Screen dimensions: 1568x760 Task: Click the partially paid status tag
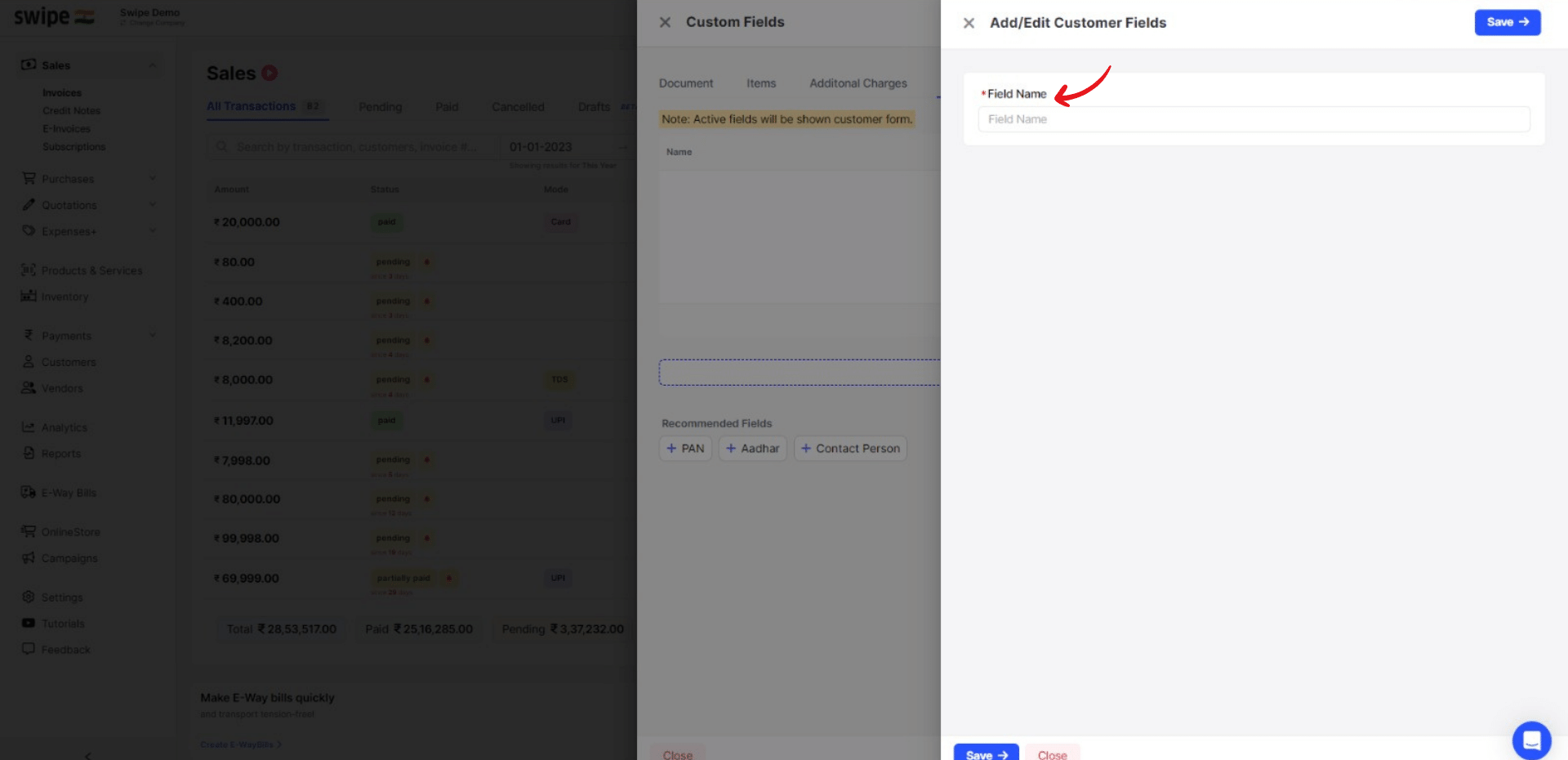tap(403, 579)
